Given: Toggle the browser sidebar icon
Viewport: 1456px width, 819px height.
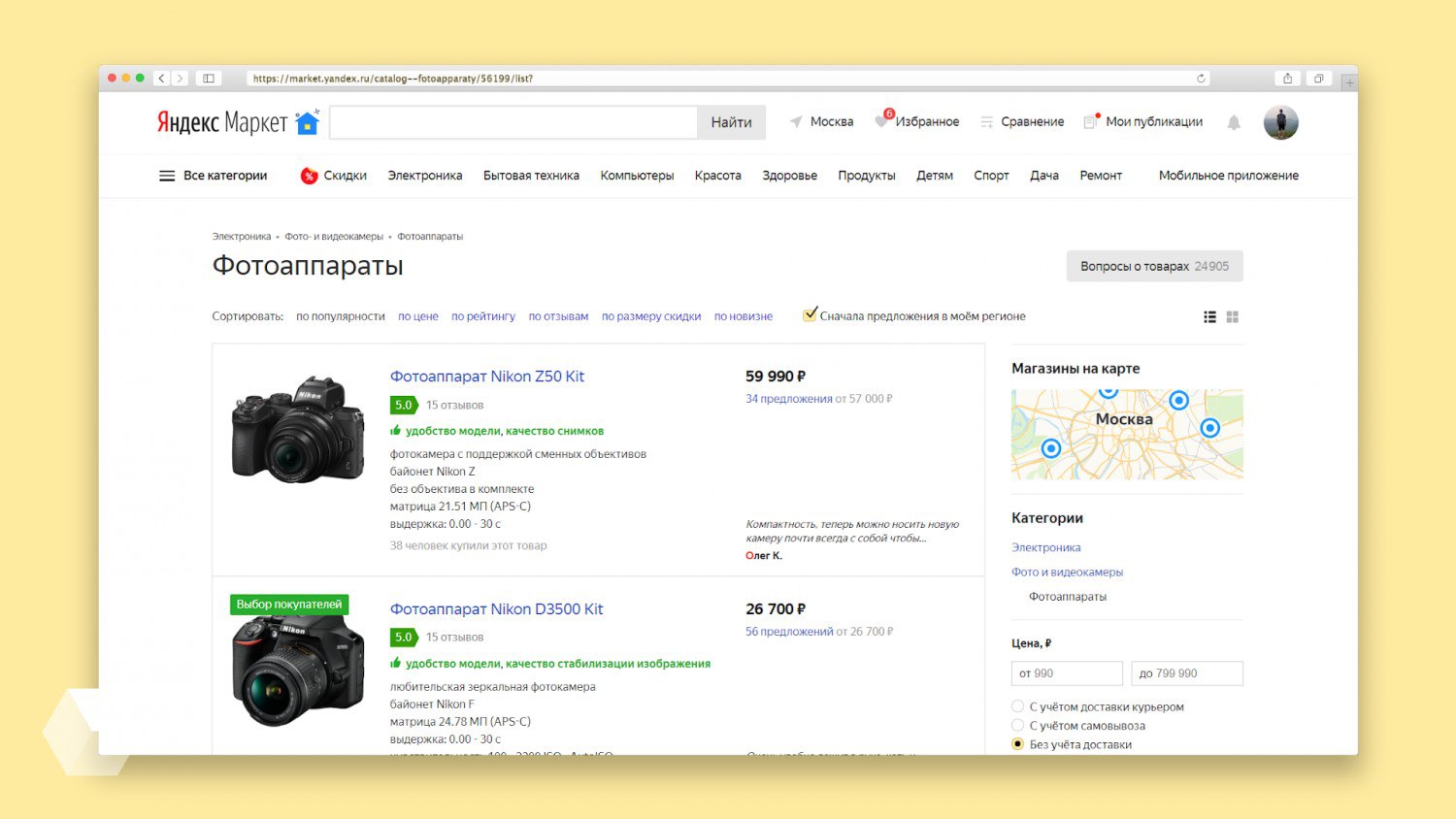Looking at the screenshot, I should coord(208,79).
